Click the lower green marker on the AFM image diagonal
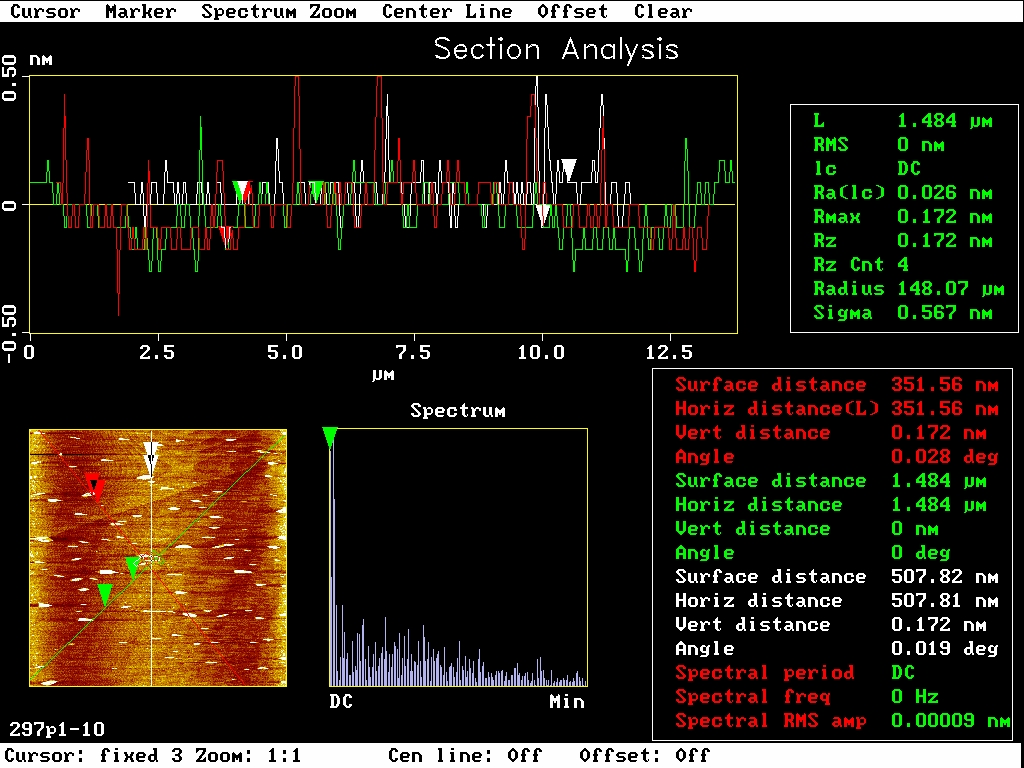1024x768 pixels. [104, 595]
